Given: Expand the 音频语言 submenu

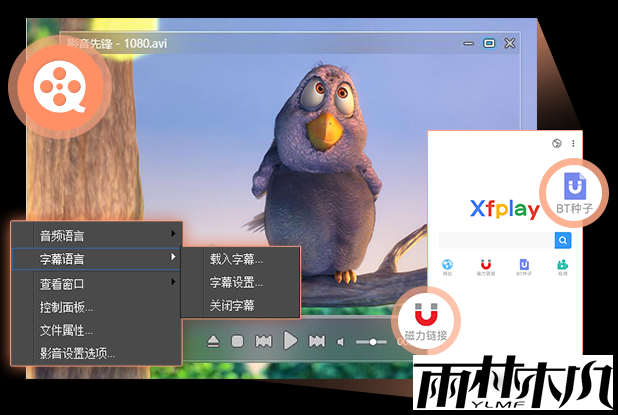Looking at the screenshot, I should tap(96, 236).
